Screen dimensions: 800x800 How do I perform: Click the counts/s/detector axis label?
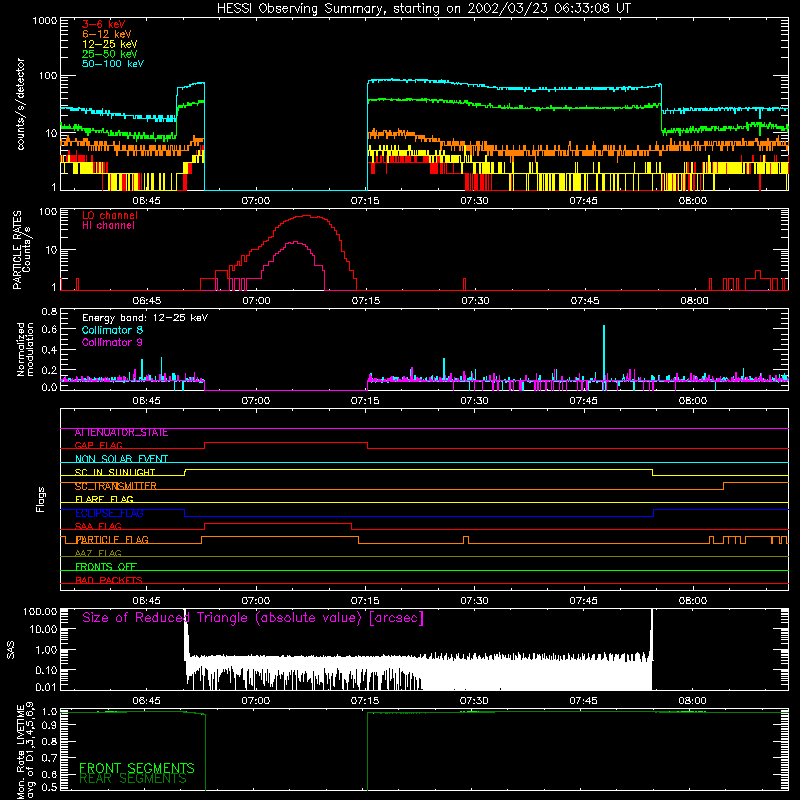tap(21, 104)
